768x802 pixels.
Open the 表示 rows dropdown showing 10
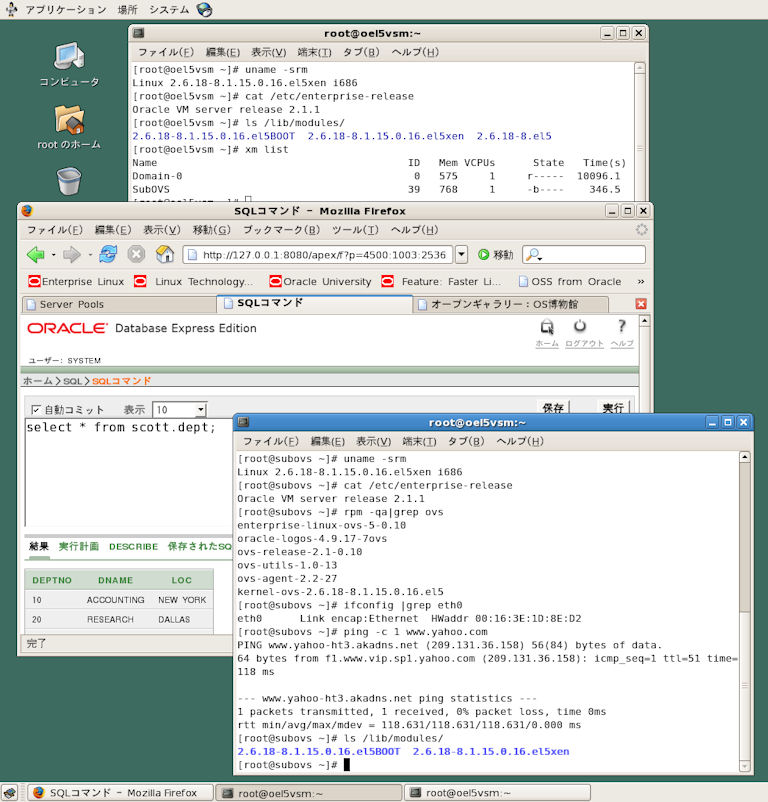pos(180,409)
